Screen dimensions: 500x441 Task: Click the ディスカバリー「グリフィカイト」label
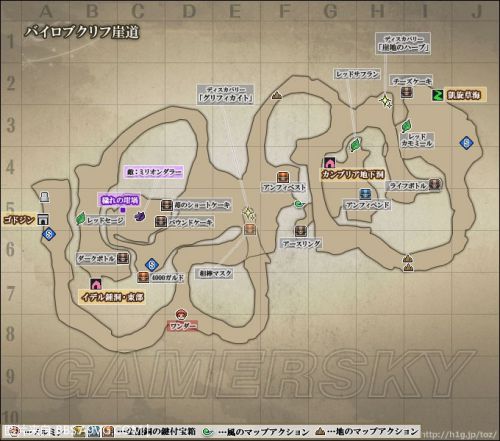tap(225, 94)
